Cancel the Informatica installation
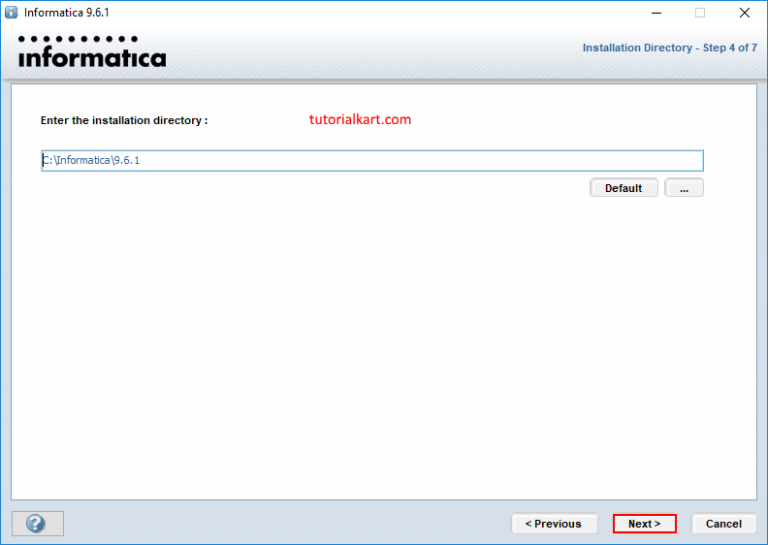Screen dimensions: 768x545 click(723, 523)
